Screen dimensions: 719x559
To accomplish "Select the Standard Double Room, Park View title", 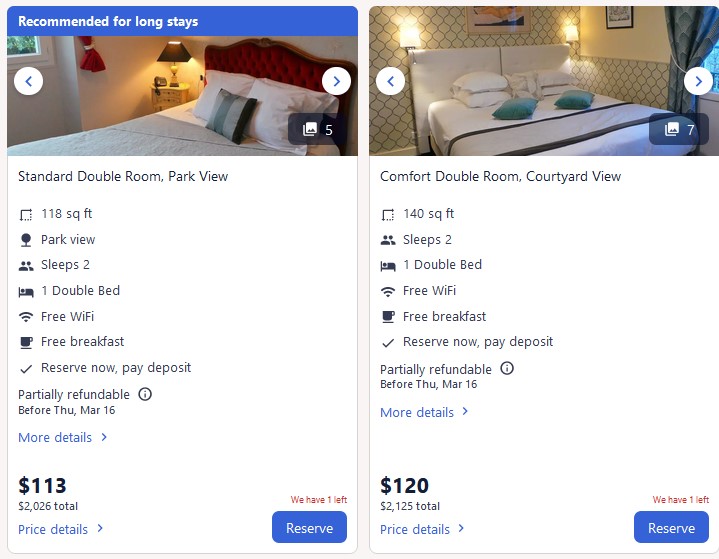I will [123, 176].
